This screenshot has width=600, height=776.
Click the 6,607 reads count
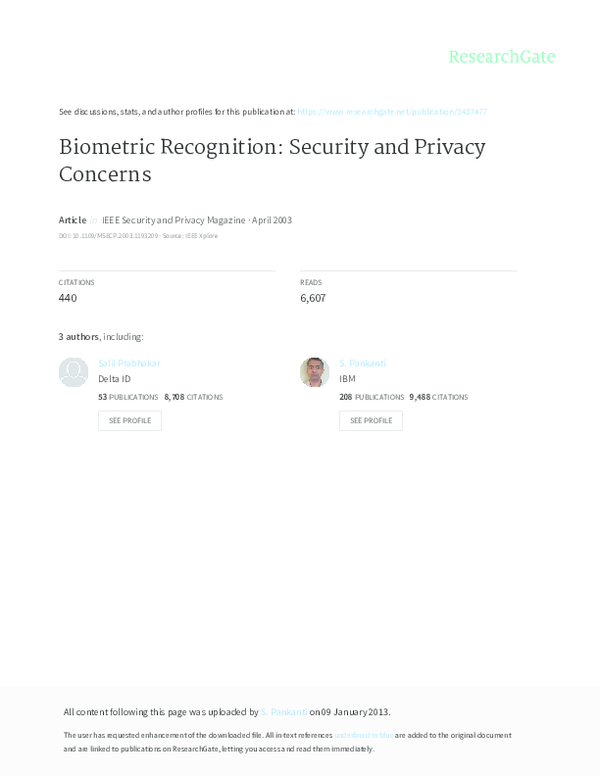[313, 298]
